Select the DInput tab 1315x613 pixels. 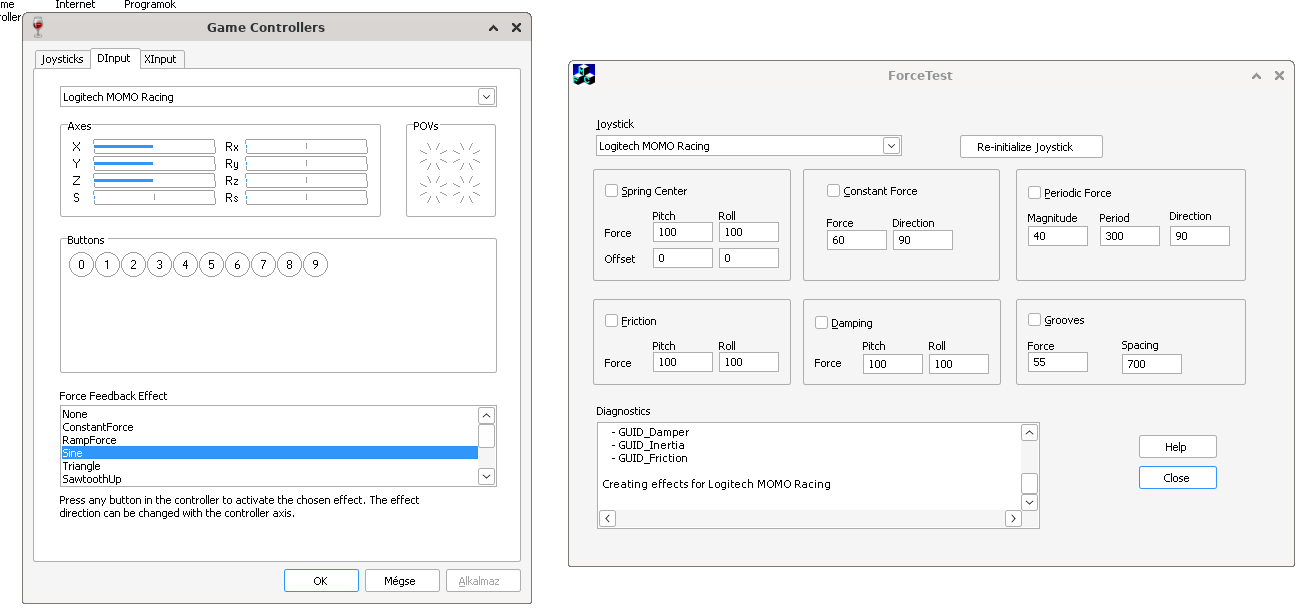114,58
